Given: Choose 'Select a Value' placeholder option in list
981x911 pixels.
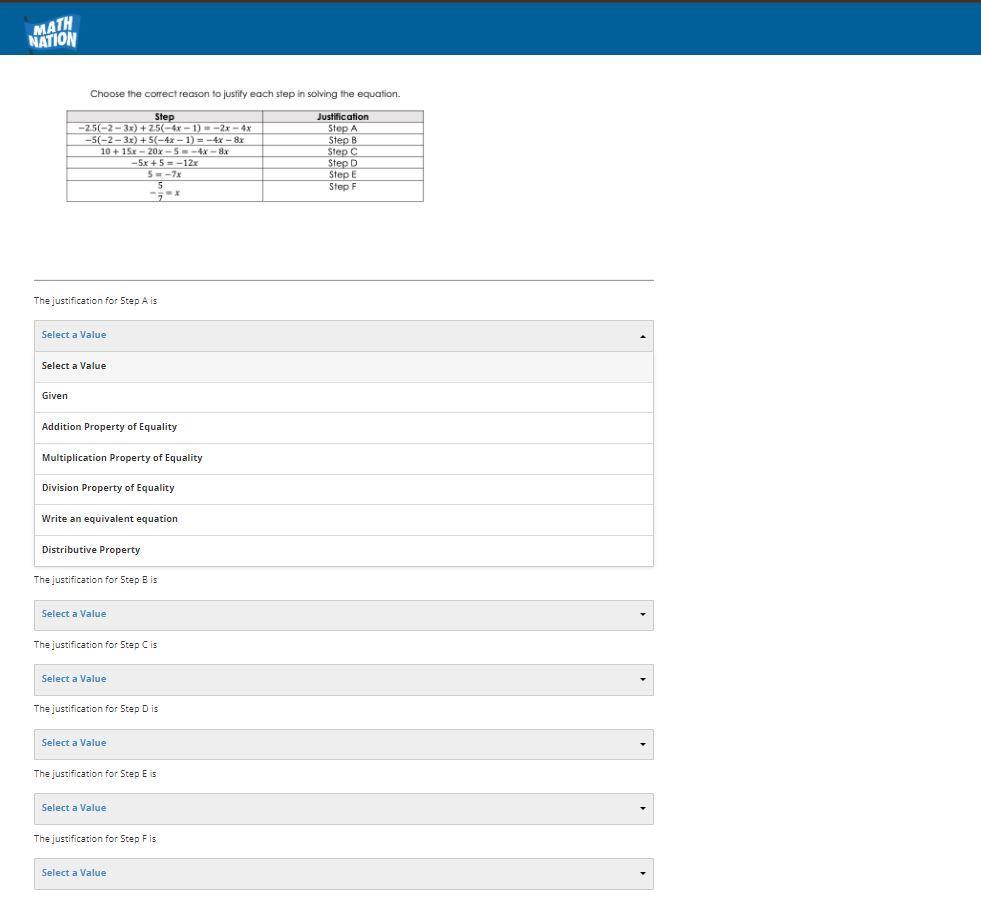Looking at the screenshot, I should tap(343, 367).
